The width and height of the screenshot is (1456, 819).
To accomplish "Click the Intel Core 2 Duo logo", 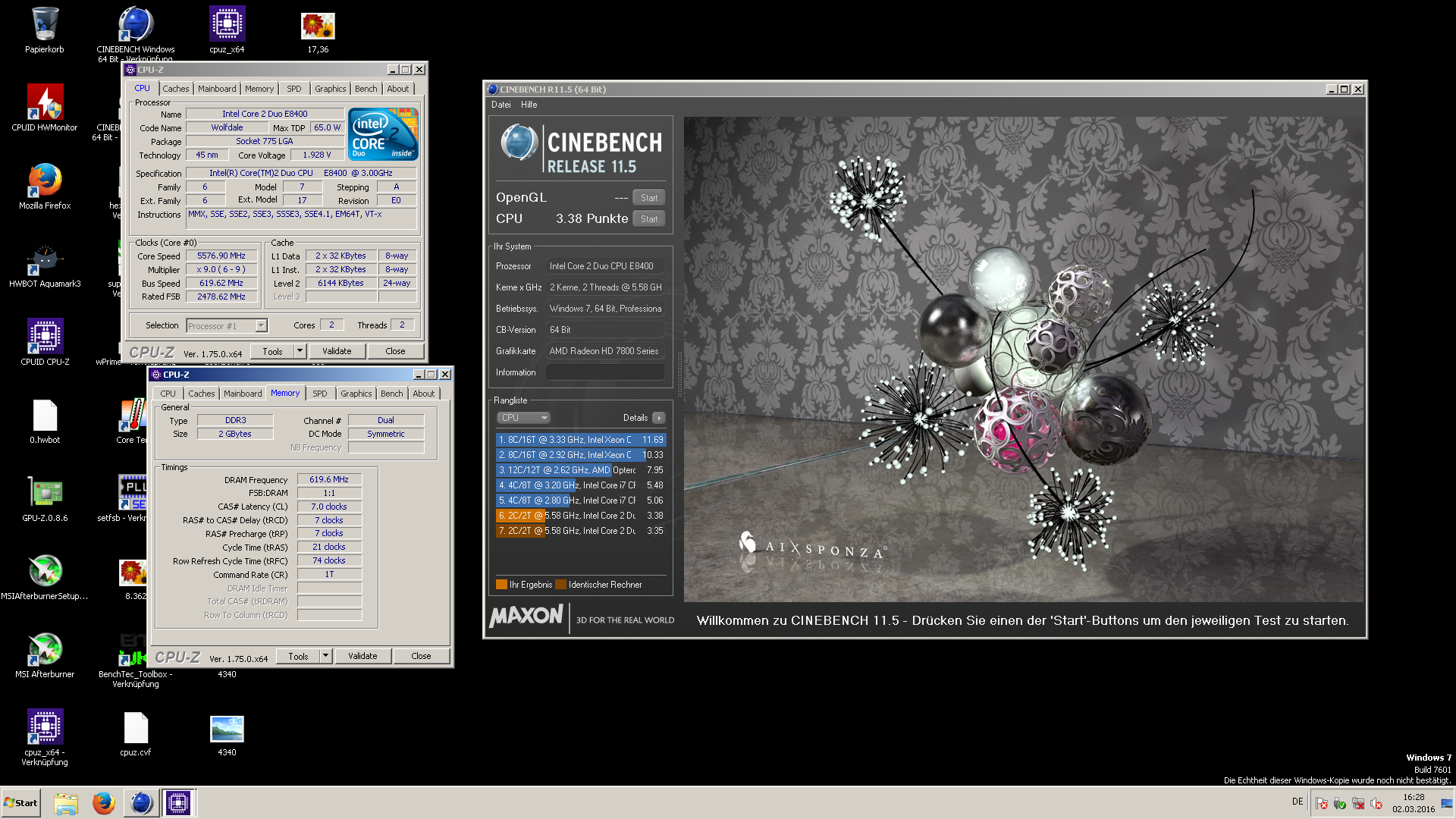I will 383,133.
